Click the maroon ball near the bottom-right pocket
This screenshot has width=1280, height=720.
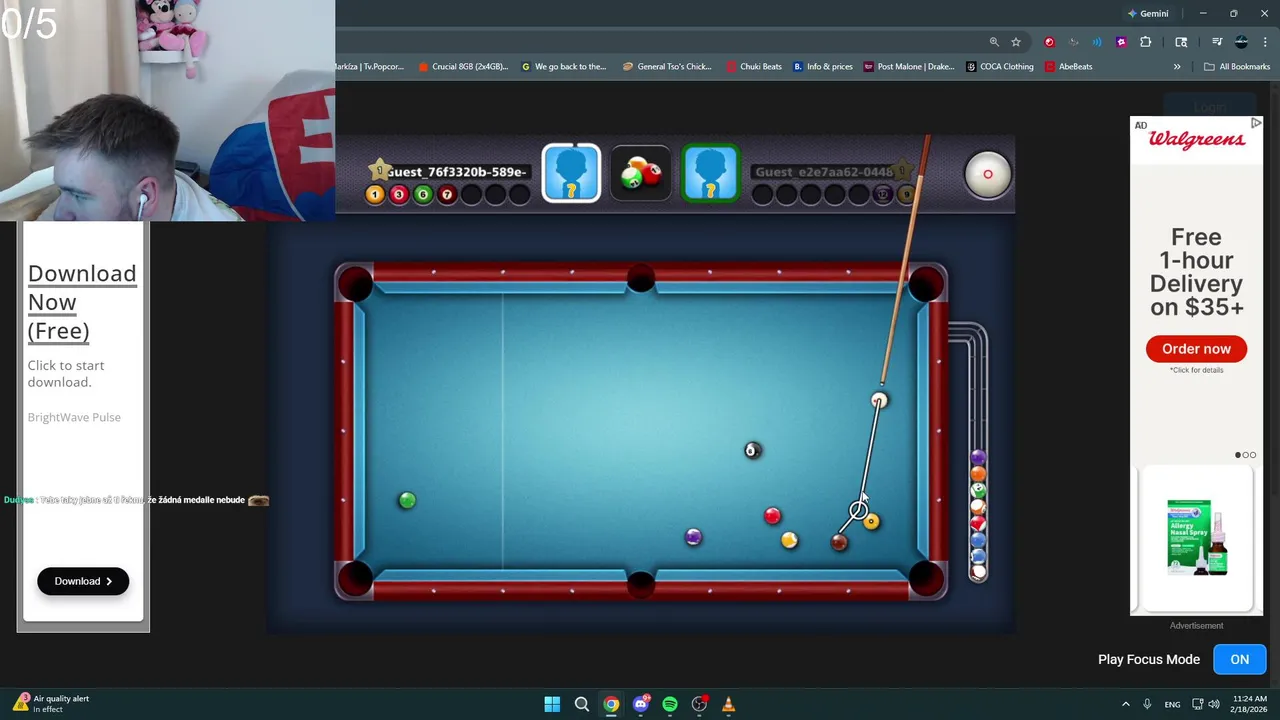tap(839, 542)
